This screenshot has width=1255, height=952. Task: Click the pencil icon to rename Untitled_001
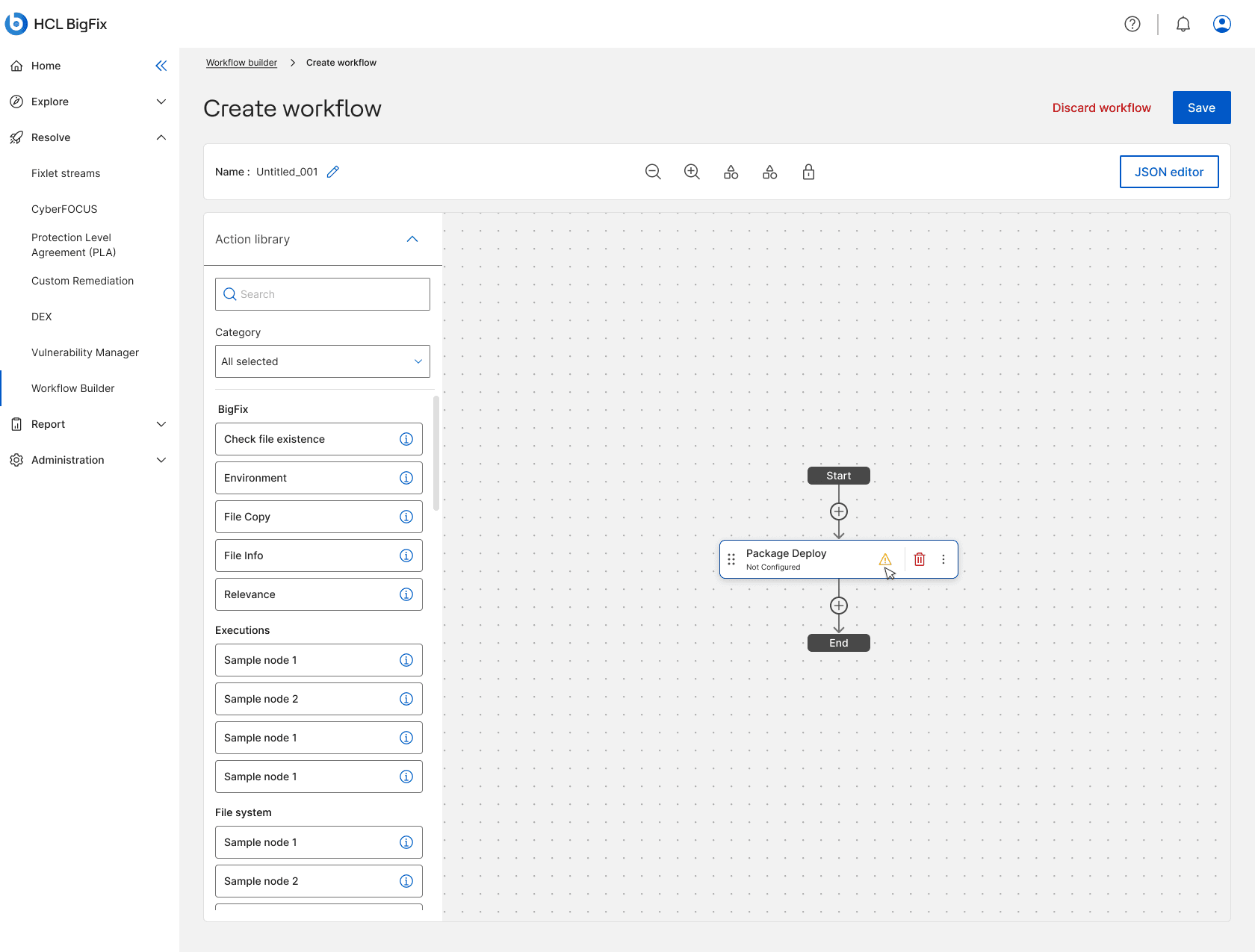[x=333, y=172]
